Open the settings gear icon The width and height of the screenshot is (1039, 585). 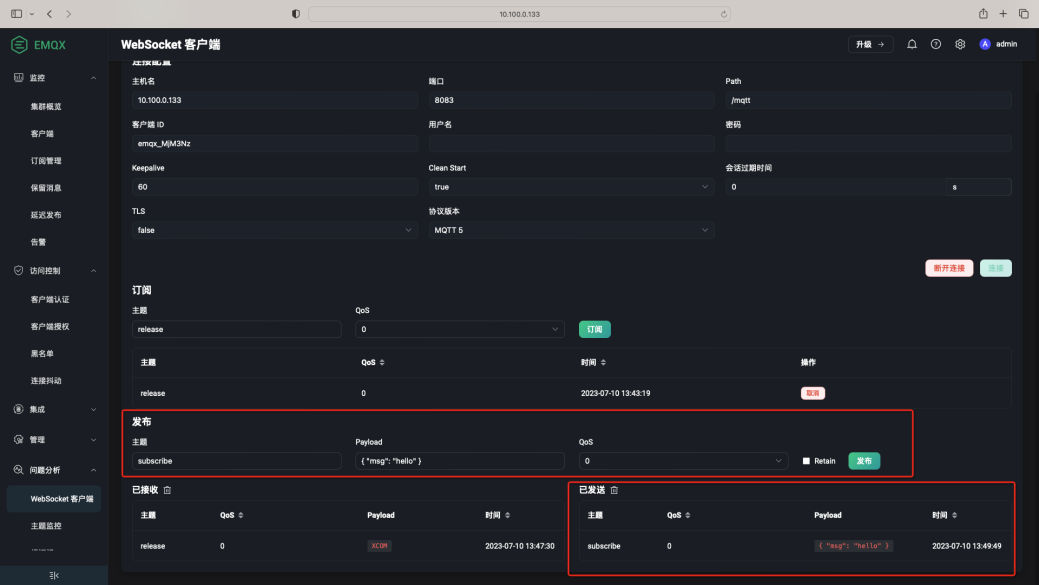click(x=960, y=44)
